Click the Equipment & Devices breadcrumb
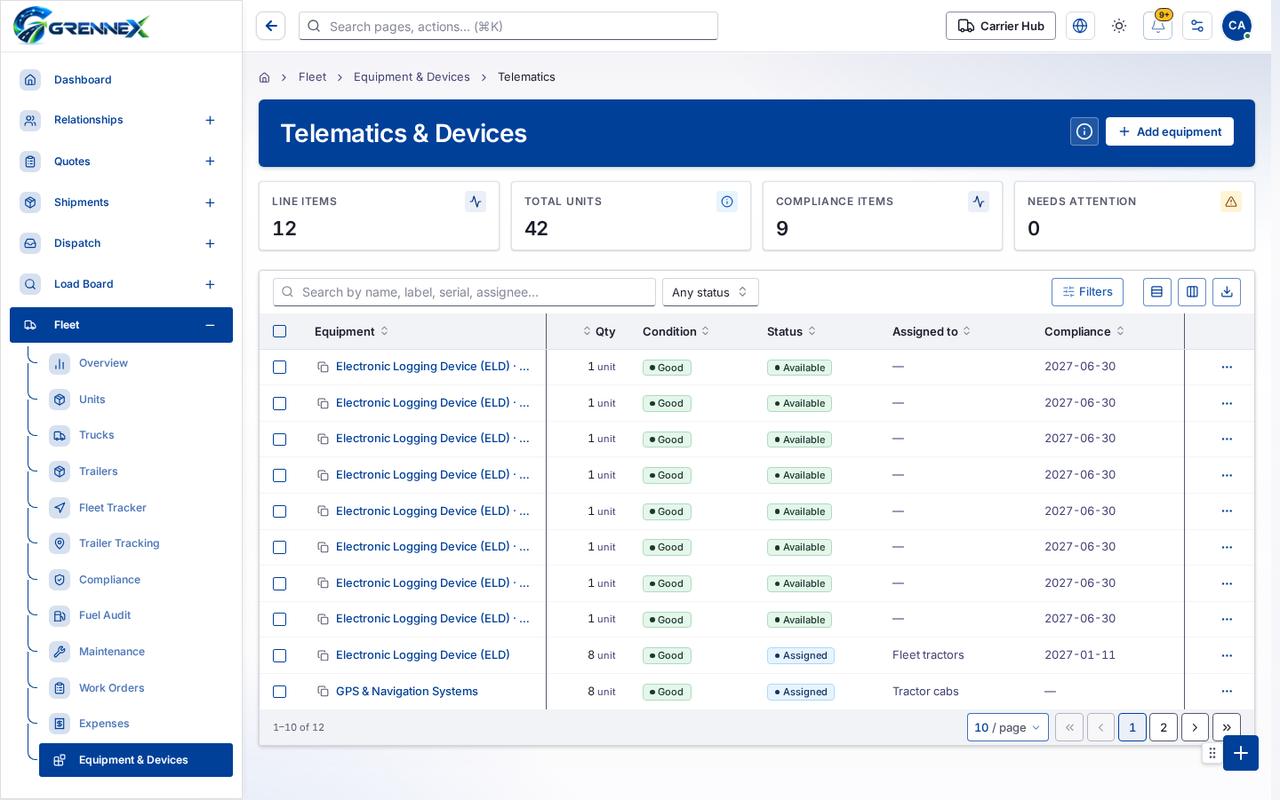1280x800 pixels. (x=412, y=77)
